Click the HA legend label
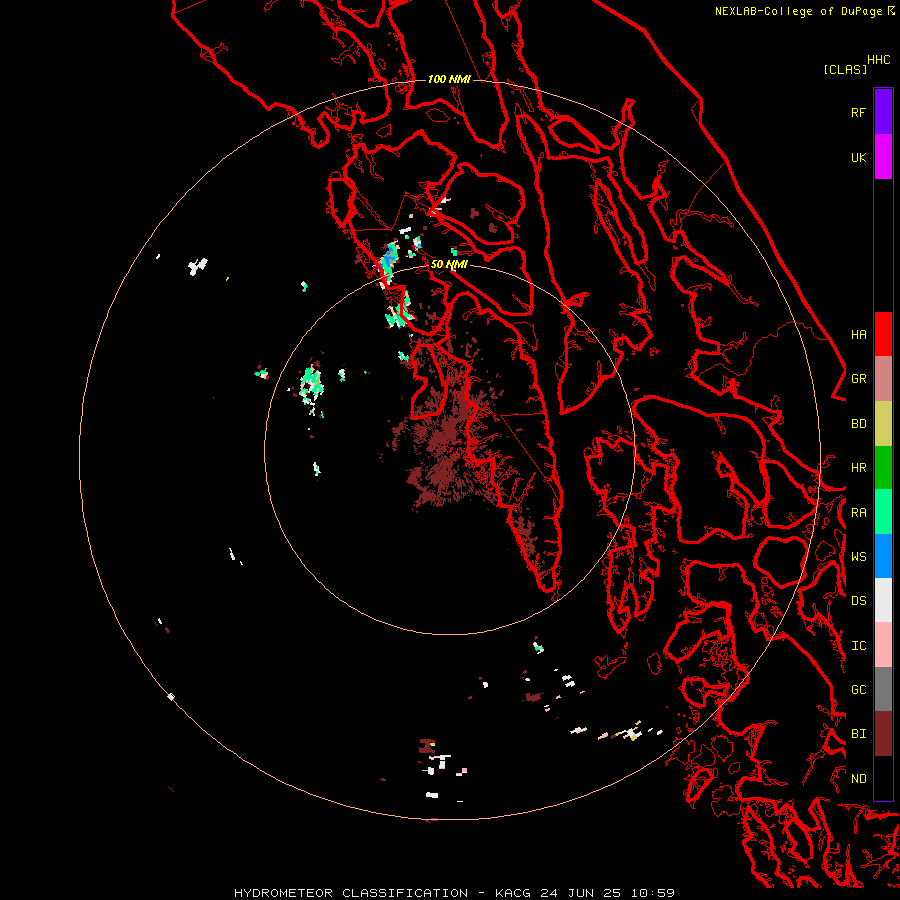The image size is (900, 900). pos(858,335)
